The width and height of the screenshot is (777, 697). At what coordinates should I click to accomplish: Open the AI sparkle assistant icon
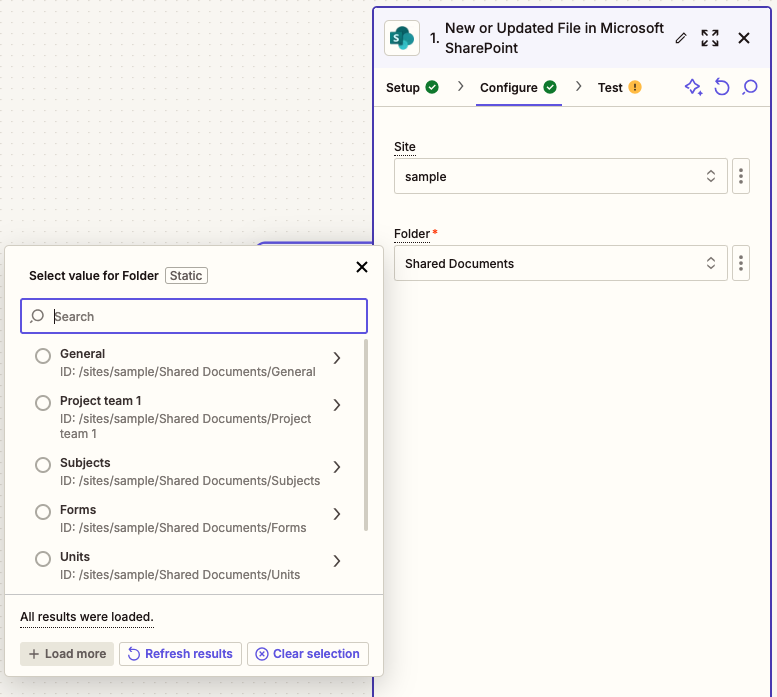coord(693,88)
